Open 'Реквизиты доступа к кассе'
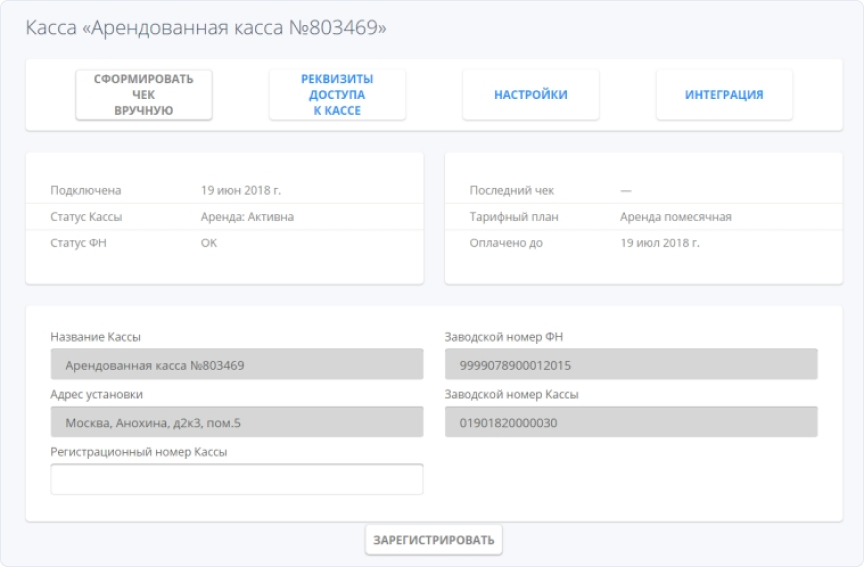The image size is (864, 567). (337, 95)
